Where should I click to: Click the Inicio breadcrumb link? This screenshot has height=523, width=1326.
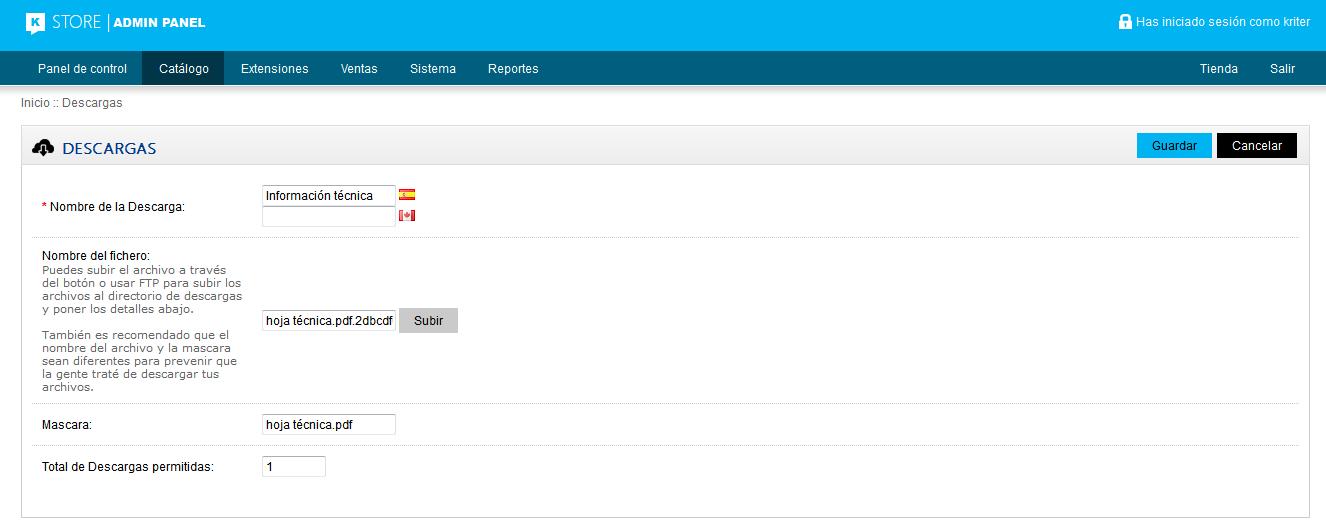click(x=35, y=103)
